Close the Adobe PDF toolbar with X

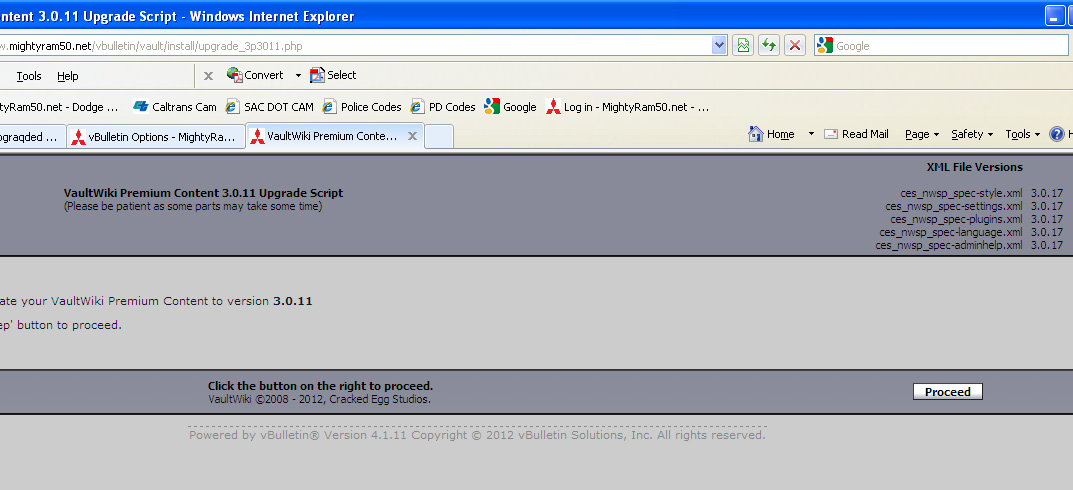coord(209,76)
